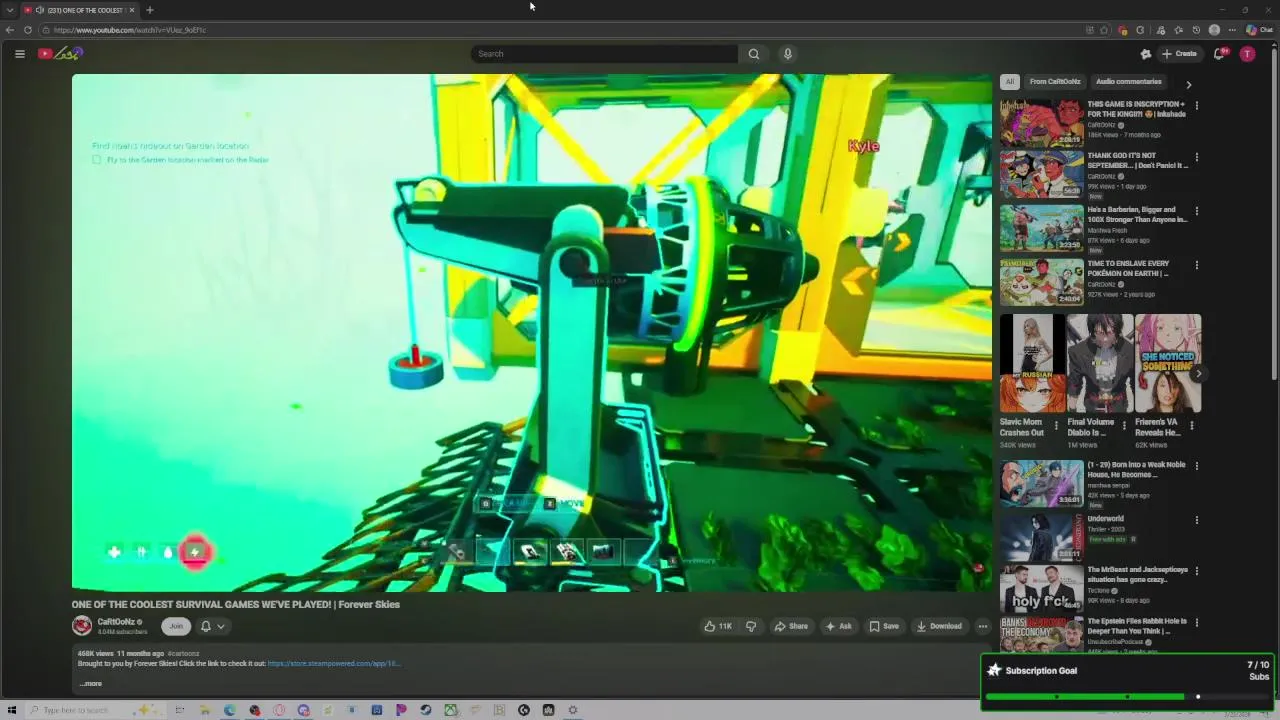The image size is (1280, 720).
Task: Join the CaRtOoNz channel membership
Action: pyautogui.click(x=176, y=627)
